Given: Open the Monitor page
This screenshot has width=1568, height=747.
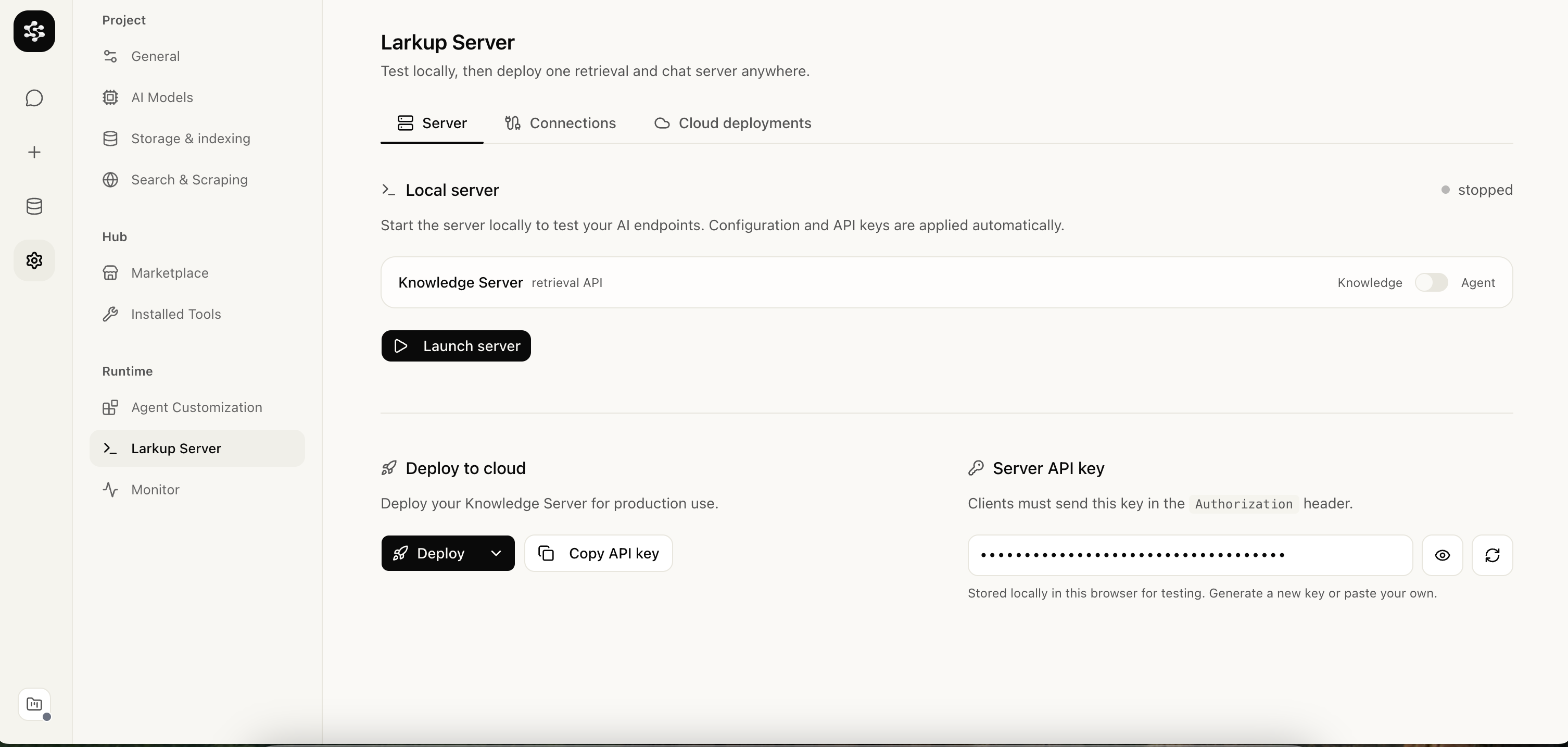Looking at the screenshot, I should pos(197,489).
